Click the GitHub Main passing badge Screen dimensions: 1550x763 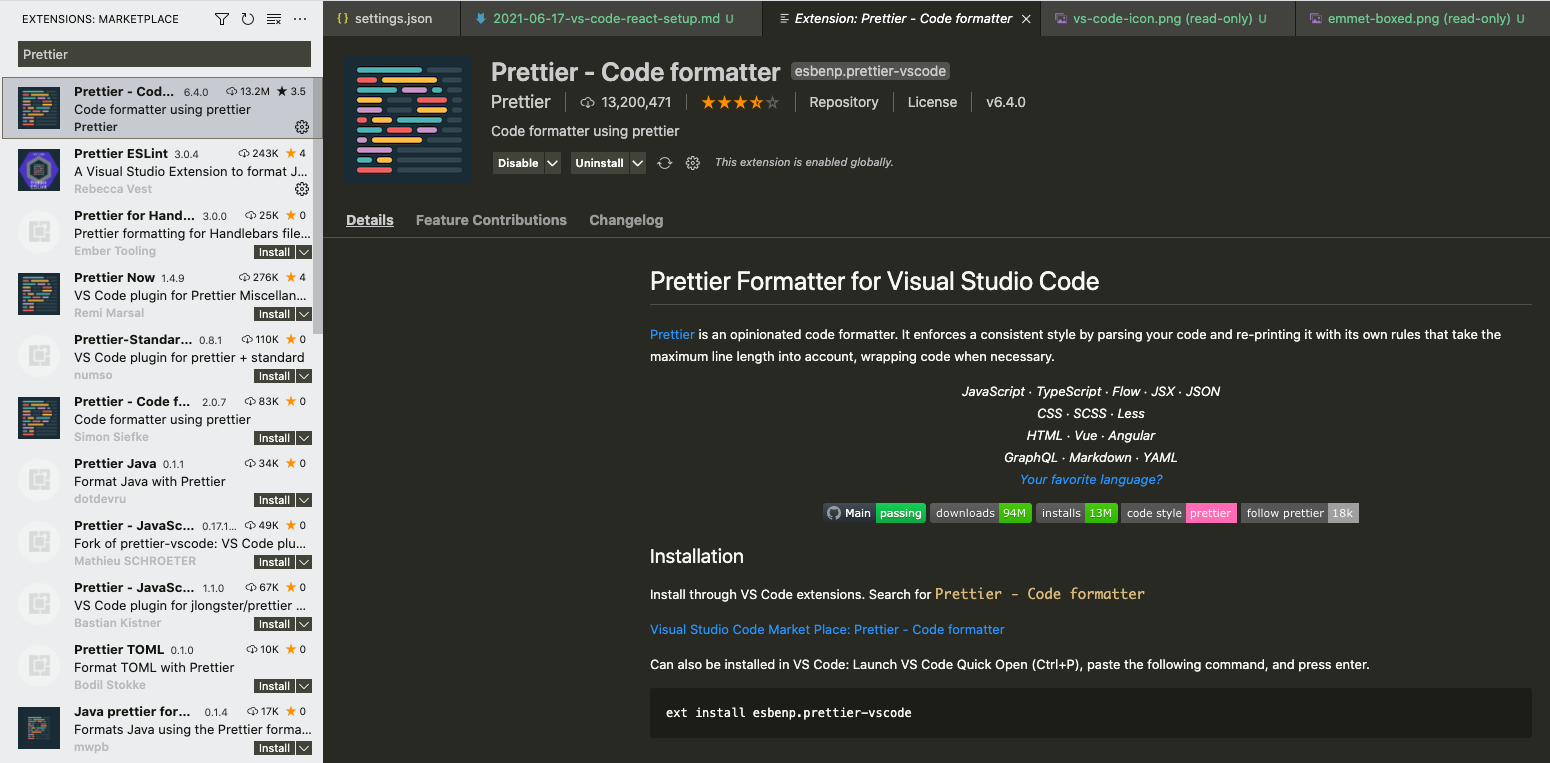[874, 513]
